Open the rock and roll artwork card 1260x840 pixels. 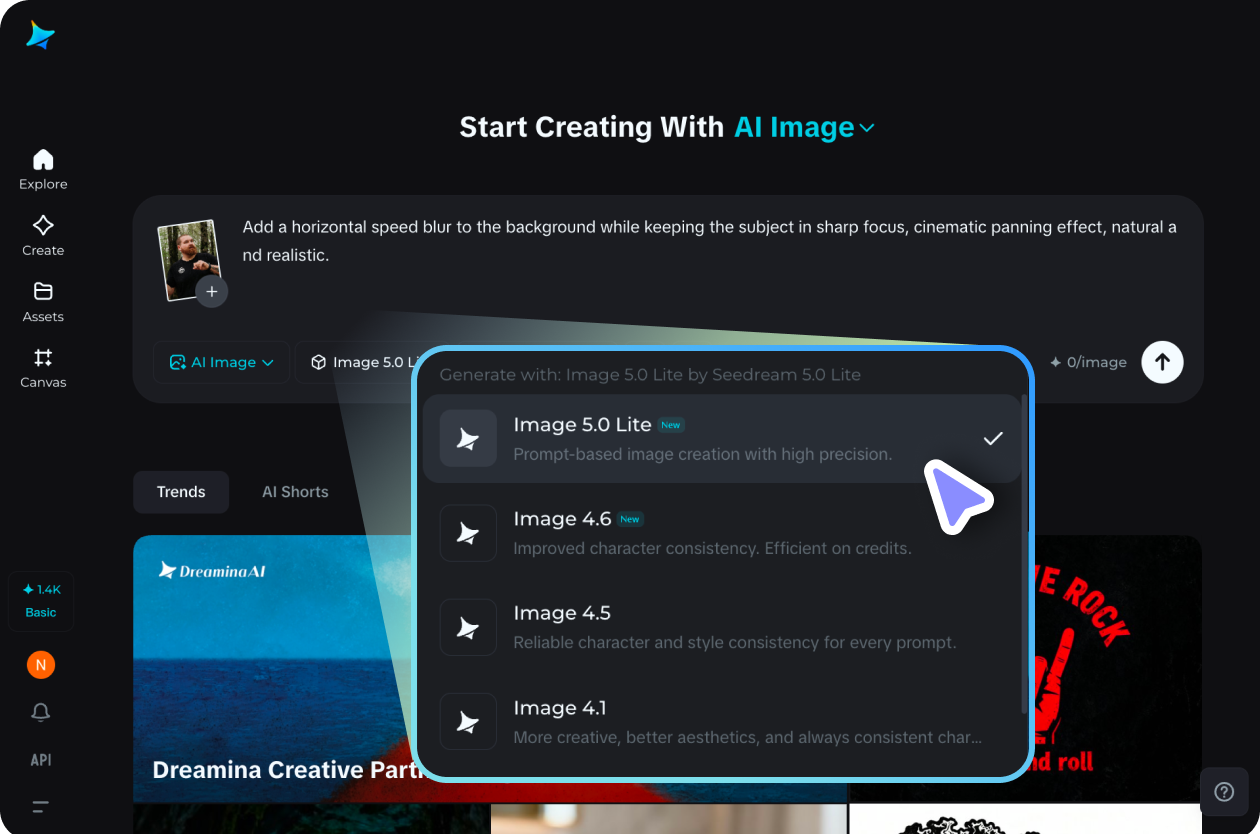click(x=1116, y=668)
